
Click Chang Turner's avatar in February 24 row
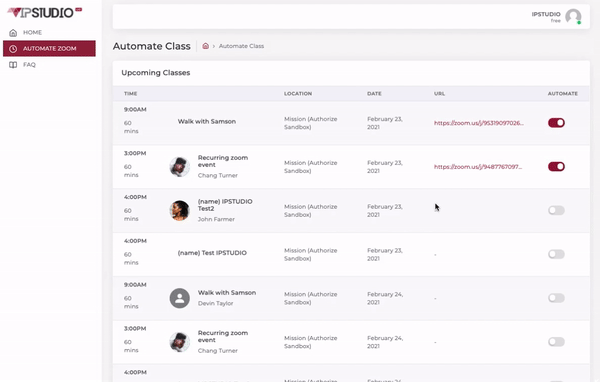point(179,342)
